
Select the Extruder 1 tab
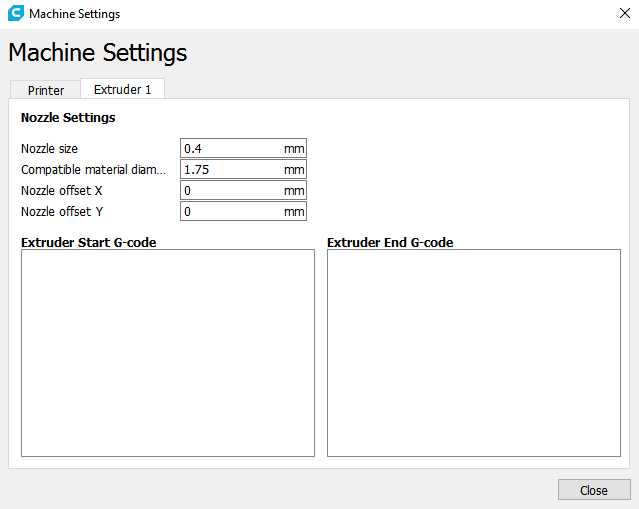[x=123, y=89]
